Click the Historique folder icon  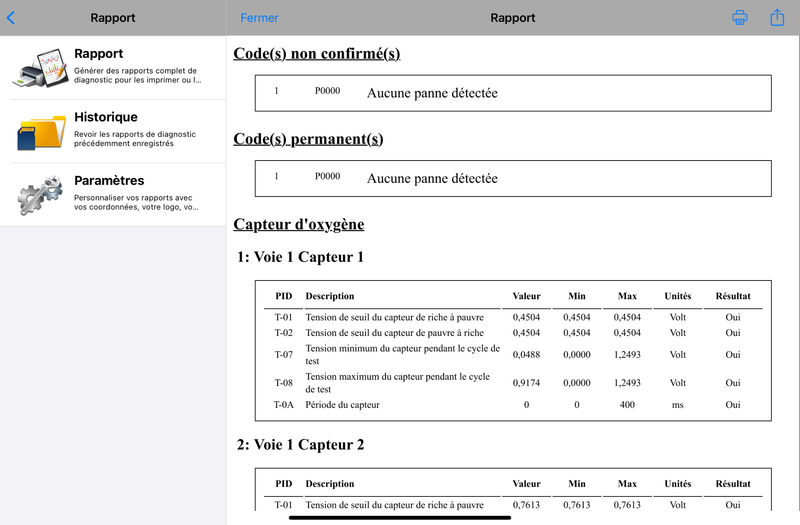(41, 132)
